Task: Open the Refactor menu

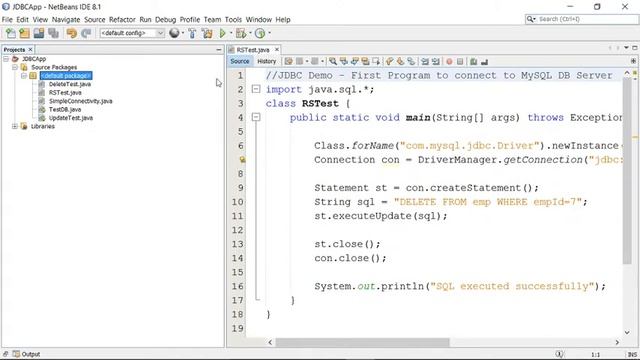Action: point(122,20)
